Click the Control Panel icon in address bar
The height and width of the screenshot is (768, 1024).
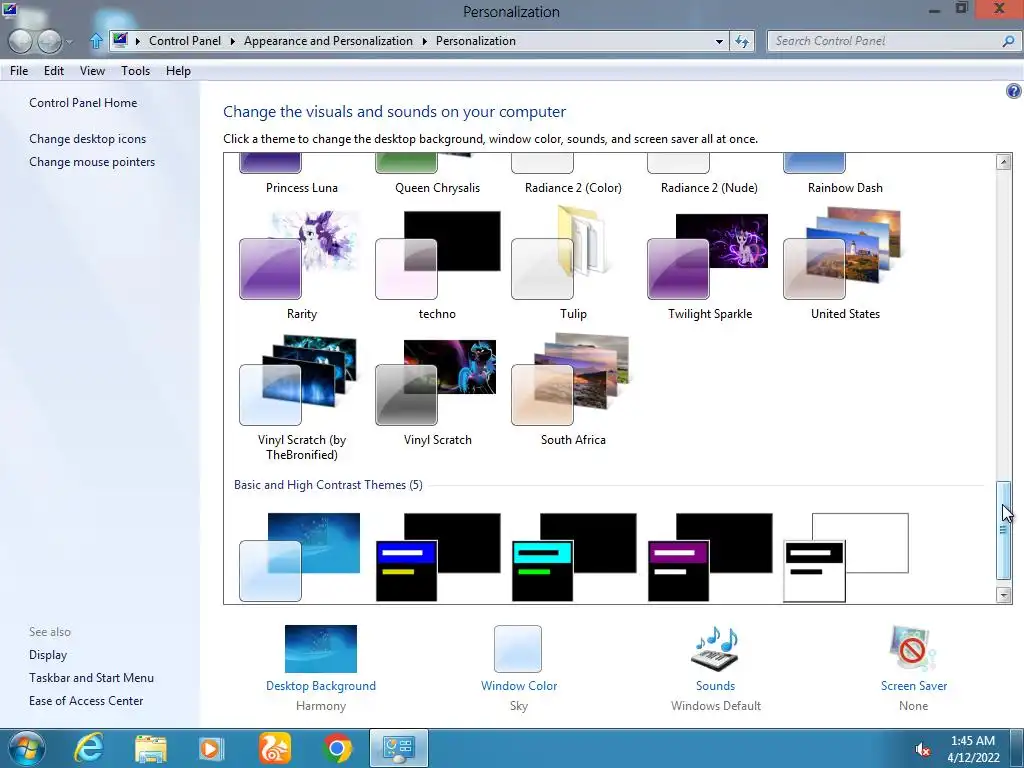120,40
